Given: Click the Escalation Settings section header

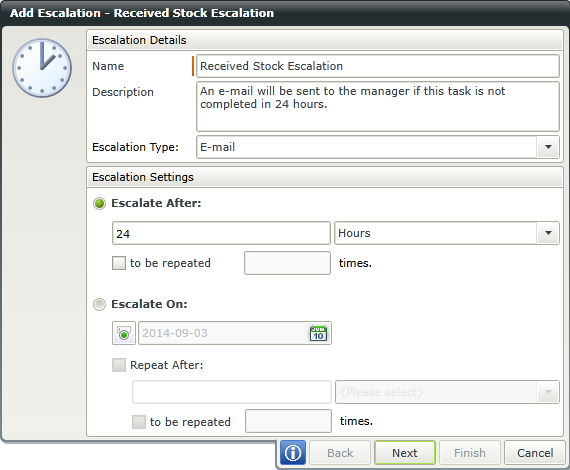Looking at the screenshot, I should [325, 177].
